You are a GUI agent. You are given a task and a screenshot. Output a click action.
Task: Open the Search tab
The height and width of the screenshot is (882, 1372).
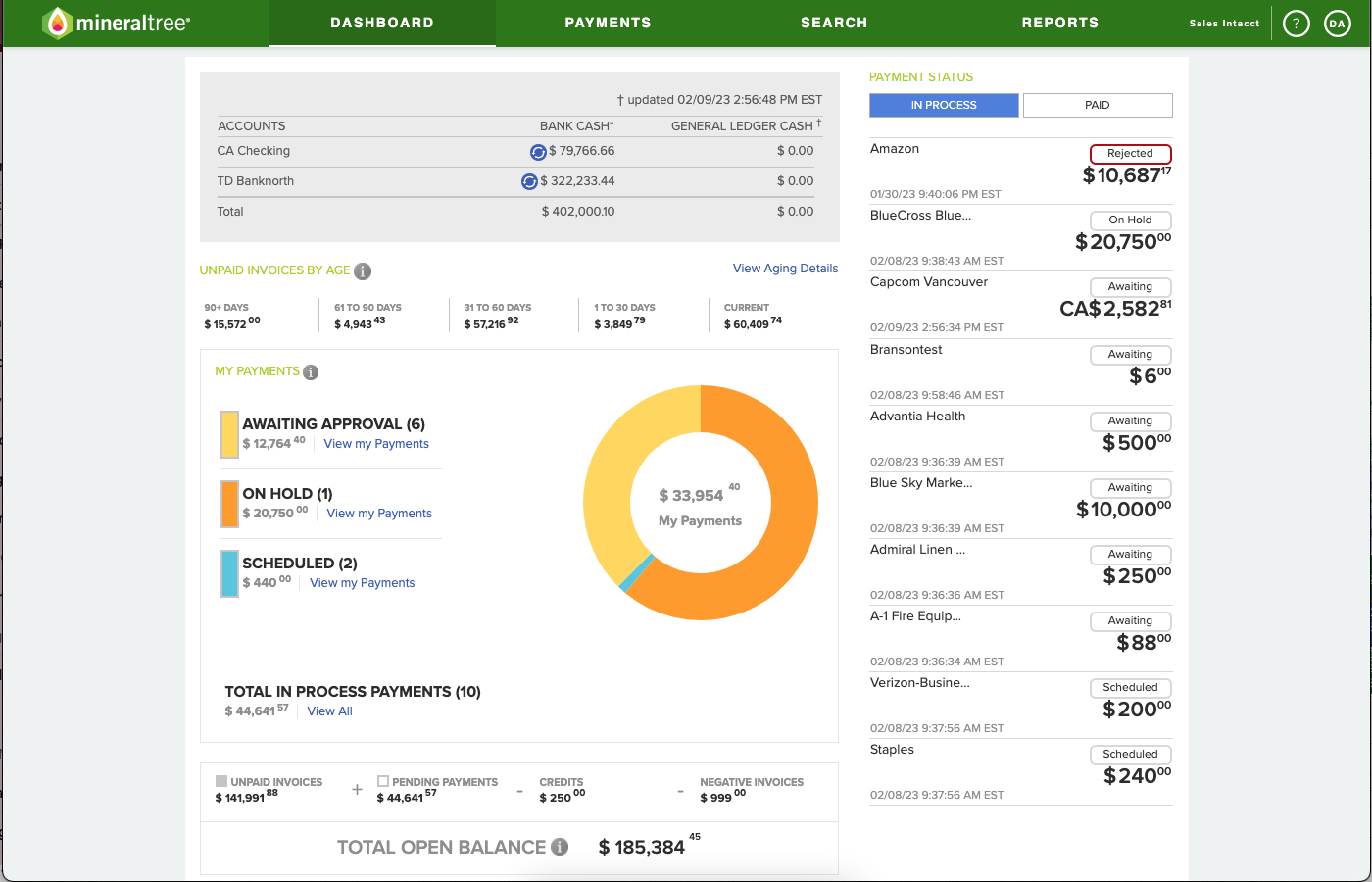pos(834,23)
